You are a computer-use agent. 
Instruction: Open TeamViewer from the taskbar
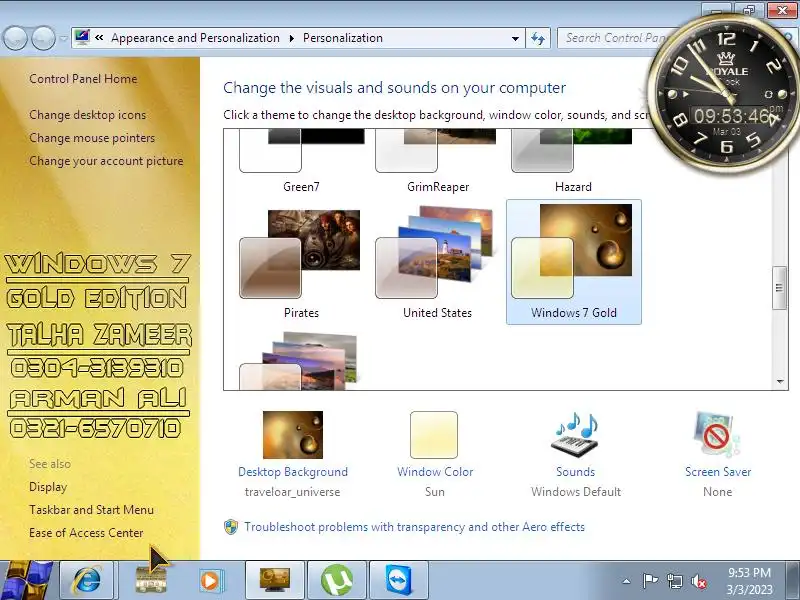[x=398, y=580]
